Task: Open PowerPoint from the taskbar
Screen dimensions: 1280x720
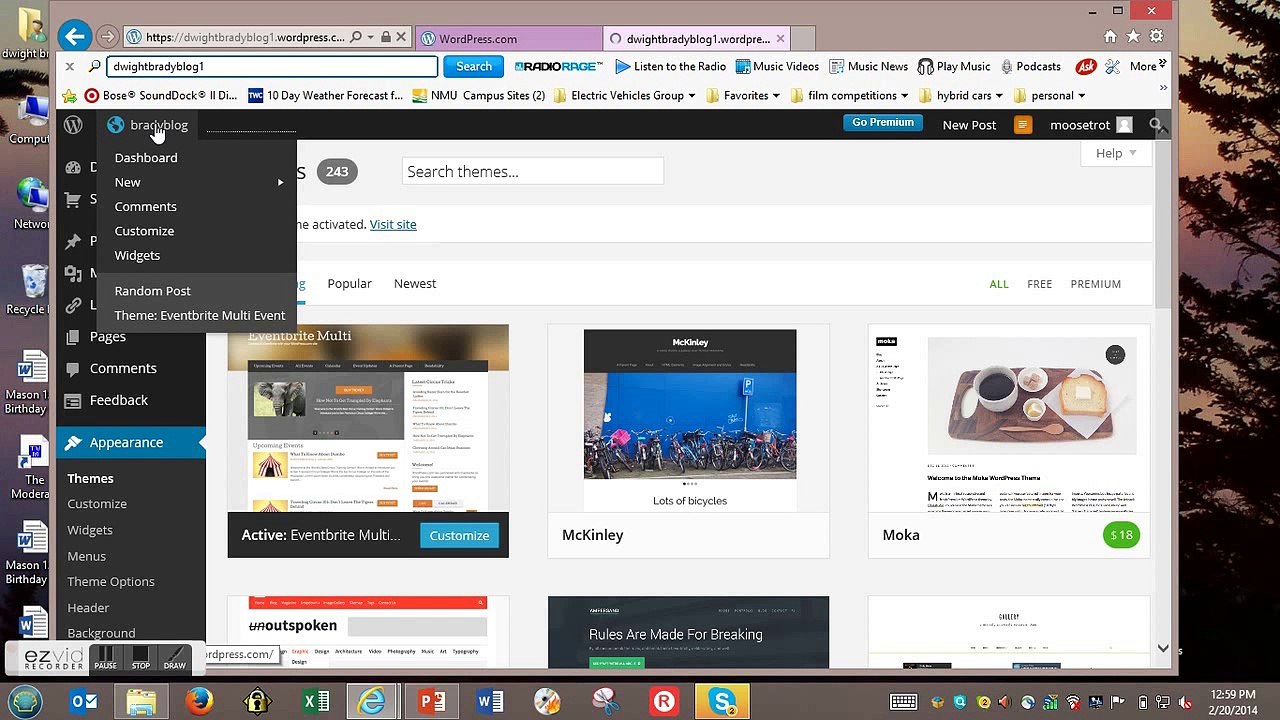Action: 432,701
